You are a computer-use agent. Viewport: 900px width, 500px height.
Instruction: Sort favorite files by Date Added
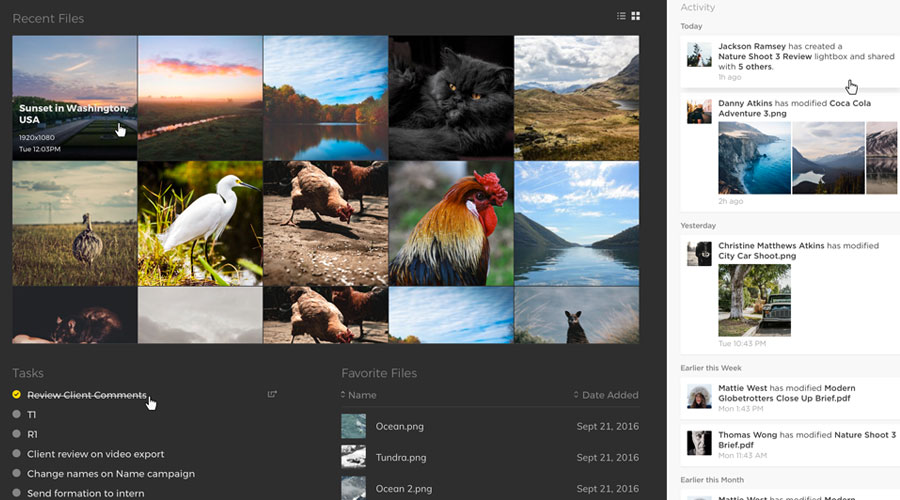point(606,395)
